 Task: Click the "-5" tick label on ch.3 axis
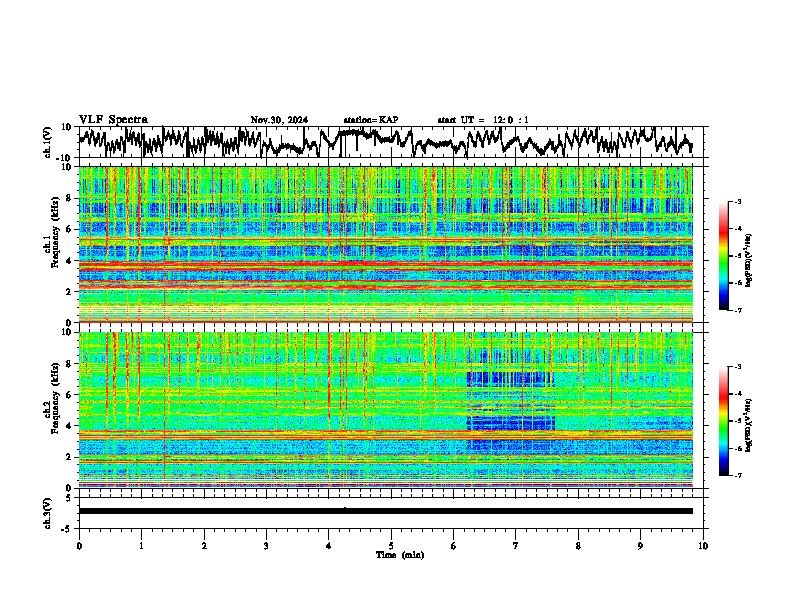click(x=66, y=529)
